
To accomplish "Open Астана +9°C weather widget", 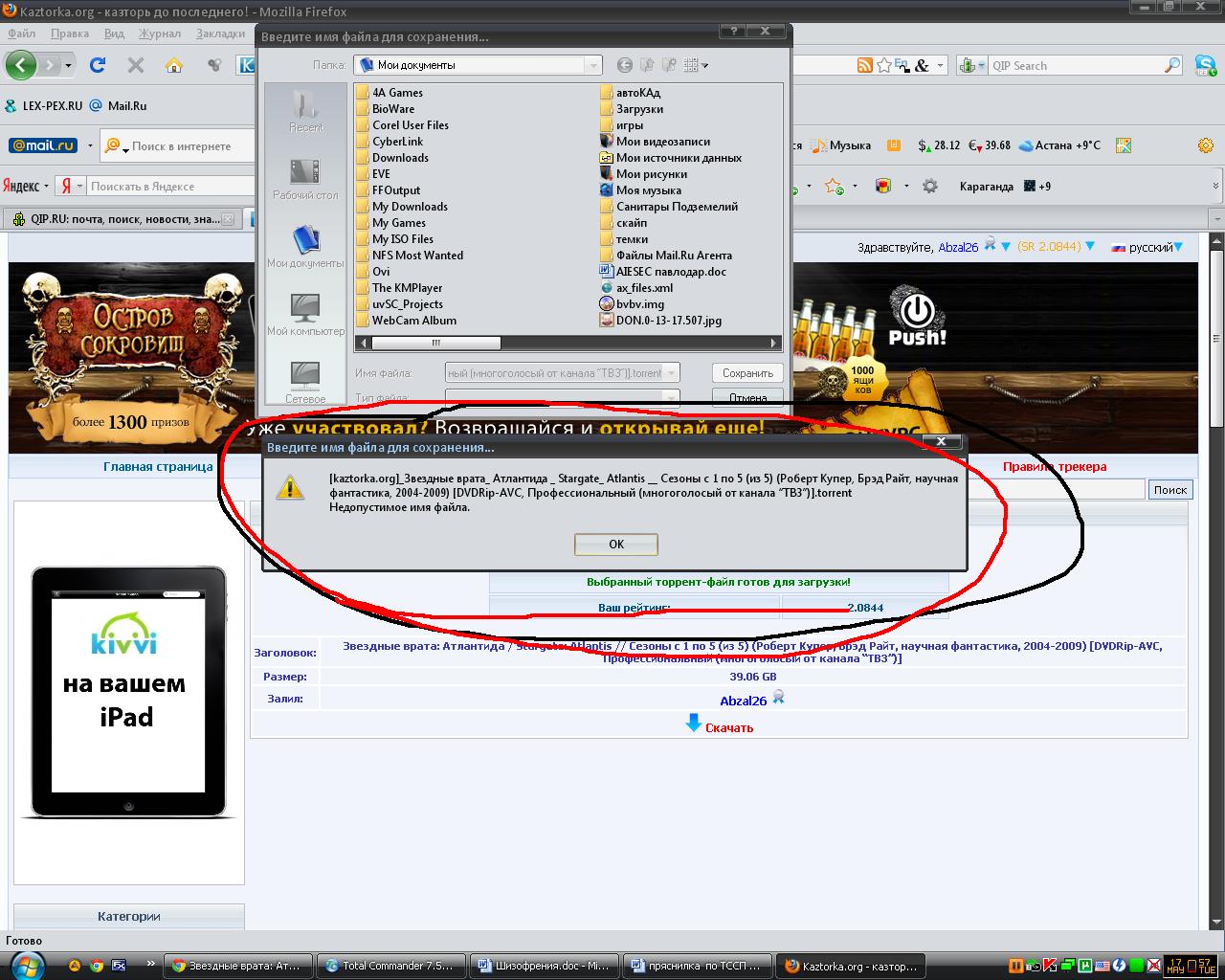I will 1059,145.
